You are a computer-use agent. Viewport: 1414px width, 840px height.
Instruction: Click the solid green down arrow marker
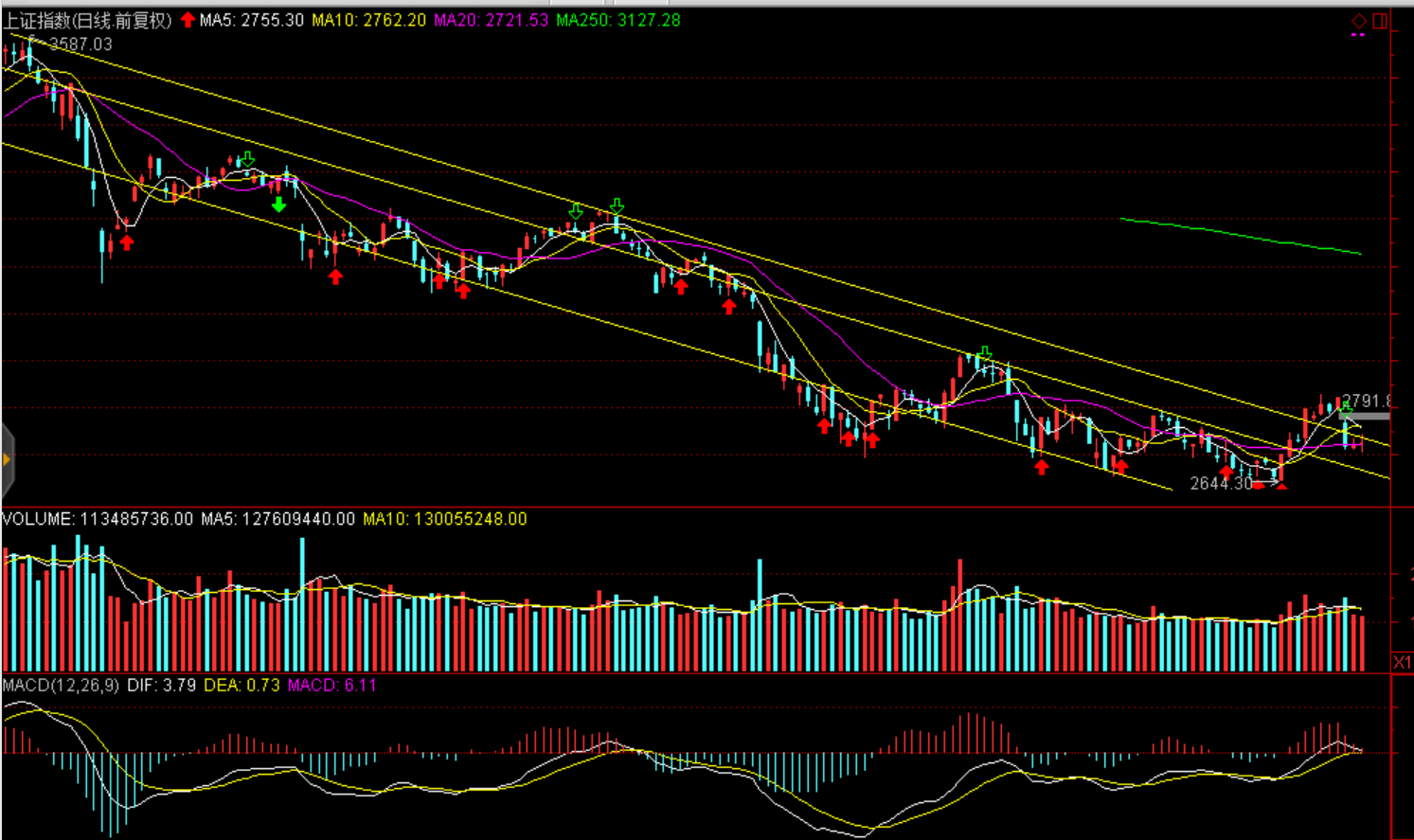[278, 205]
